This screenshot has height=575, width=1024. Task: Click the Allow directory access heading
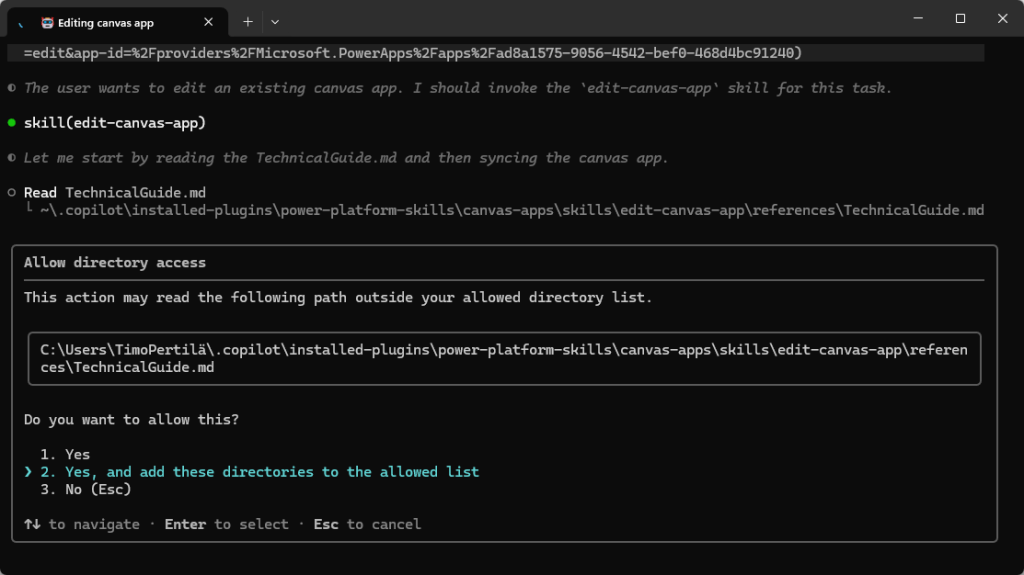pos(115,263)
